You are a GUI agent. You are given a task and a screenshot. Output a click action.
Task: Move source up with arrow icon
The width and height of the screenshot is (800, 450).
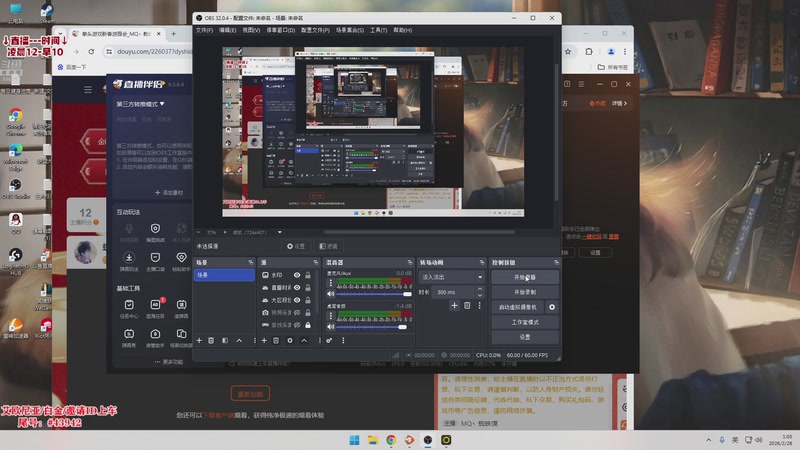[304, 340]
